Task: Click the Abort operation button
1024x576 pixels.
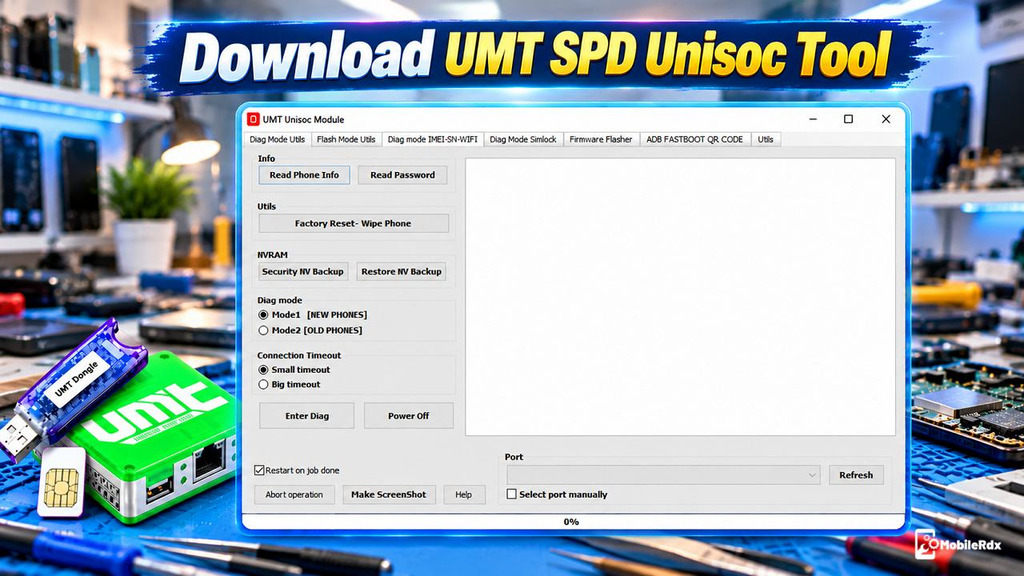Action: (x=295, y=495)
